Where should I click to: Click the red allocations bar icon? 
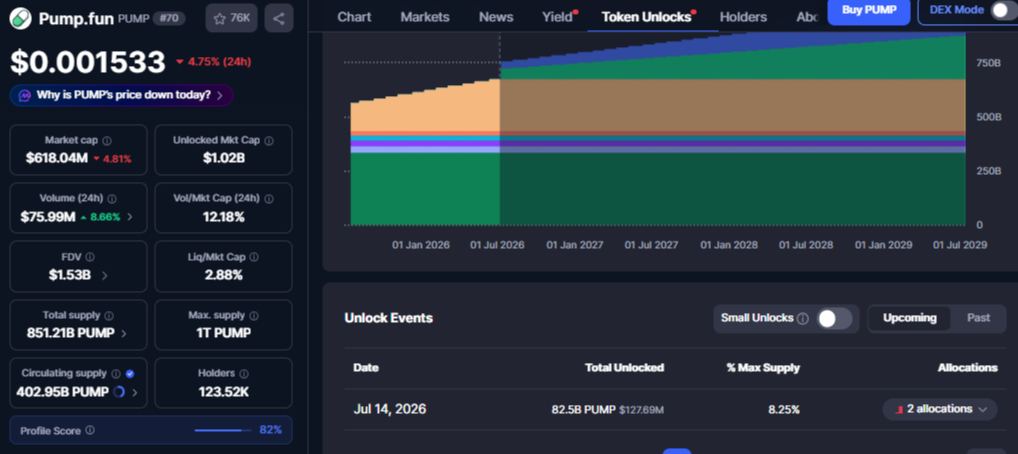pos(899,410)
